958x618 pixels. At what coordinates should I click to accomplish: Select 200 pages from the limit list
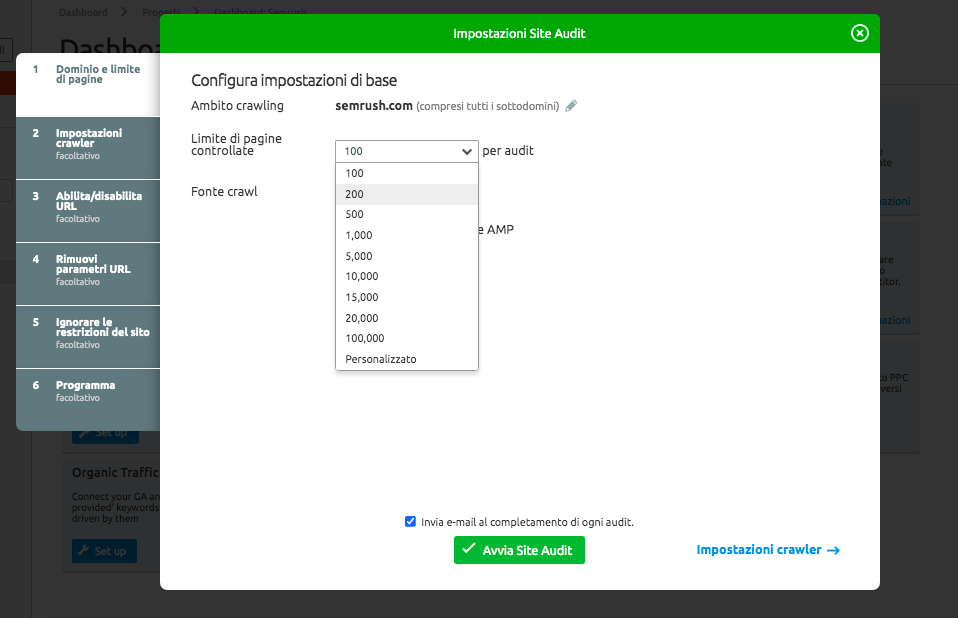(x=407, y=194)
